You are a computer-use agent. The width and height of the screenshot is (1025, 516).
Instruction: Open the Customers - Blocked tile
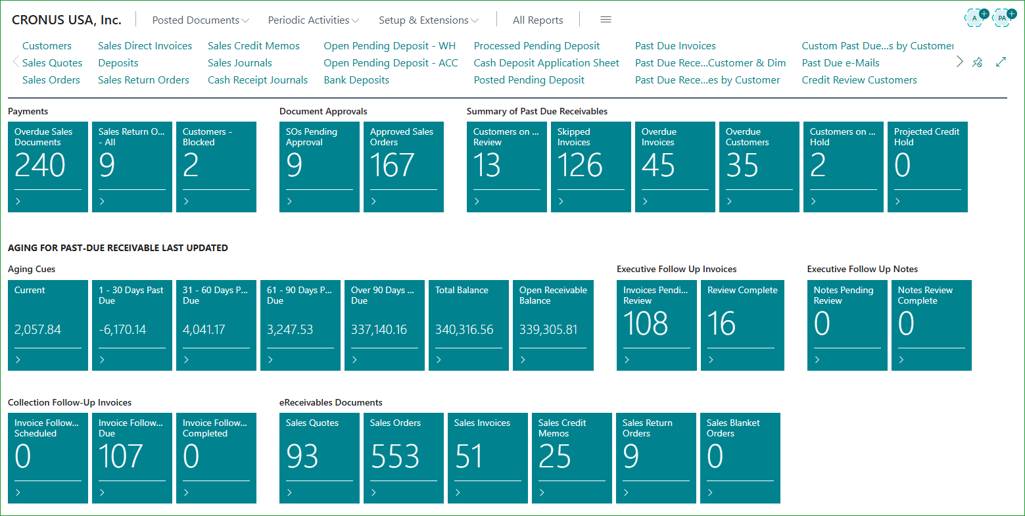(216, 167)
